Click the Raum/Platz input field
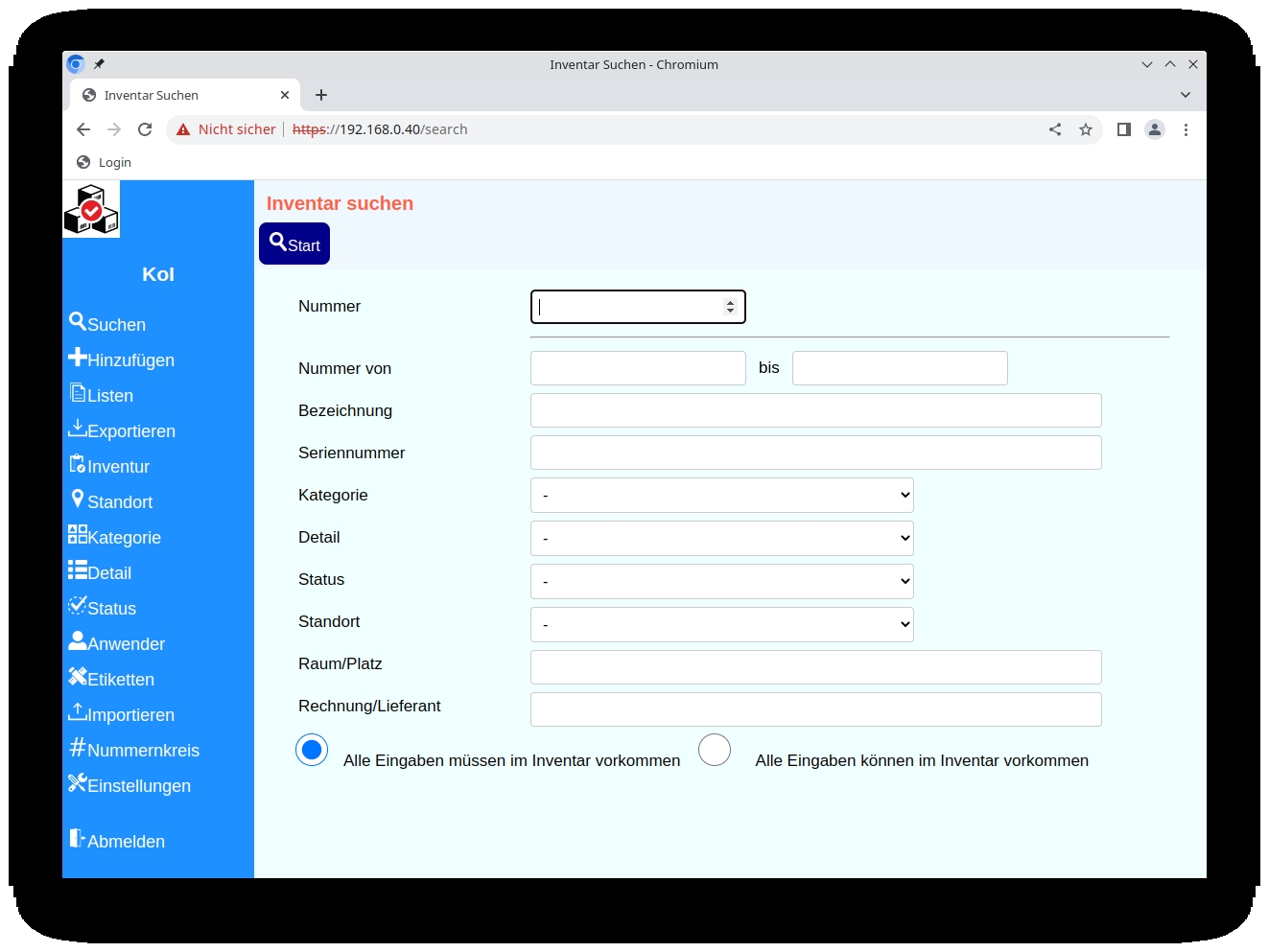Viewport: 1269px width, 952px height. pos(816,667)
